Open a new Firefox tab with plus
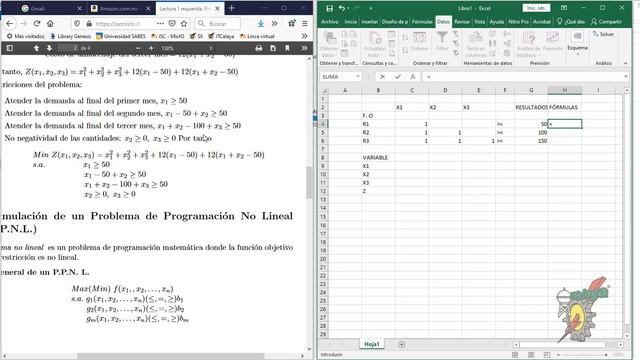Viewport: 640px width, 360px height. [x=231, y=8]
